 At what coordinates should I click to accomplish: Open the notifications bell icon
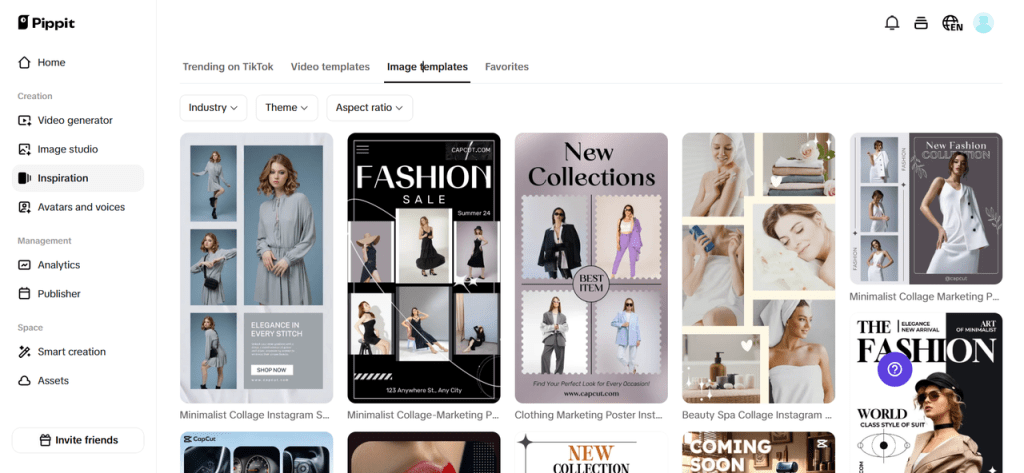tap(892, 23)
